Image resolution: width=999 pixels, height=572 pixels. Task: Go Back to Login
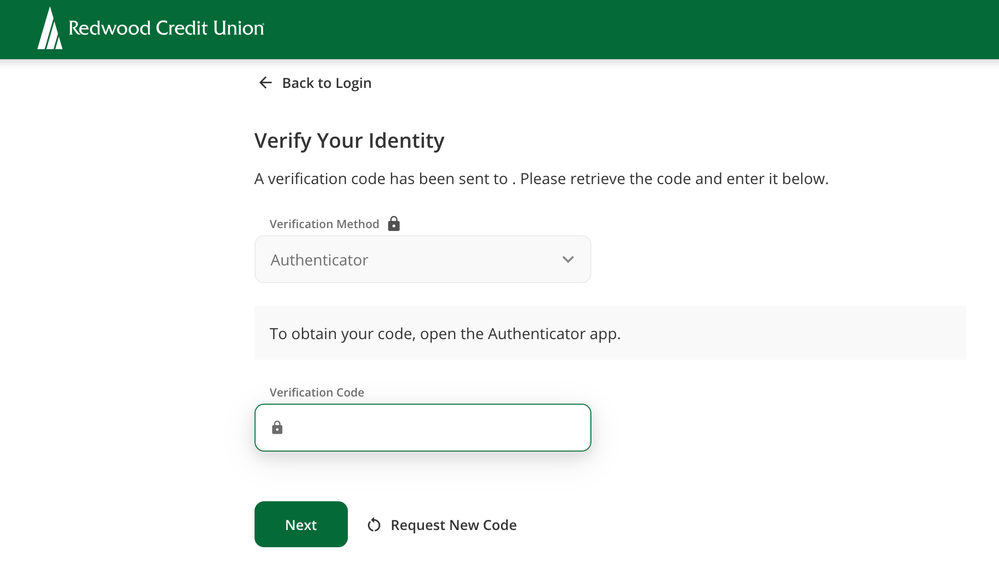point(326,83)
